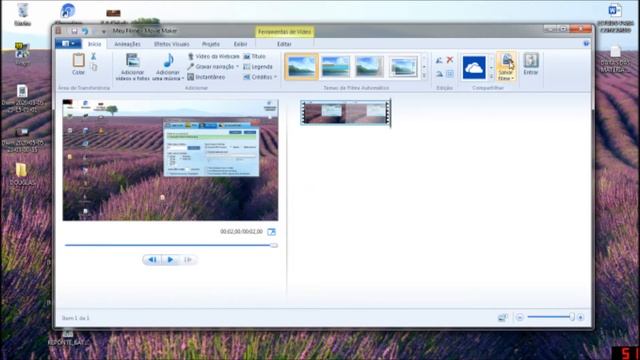Select the first AutoMovie theme thumbnail
Screen dimensions: 640x360
point(302,67)
